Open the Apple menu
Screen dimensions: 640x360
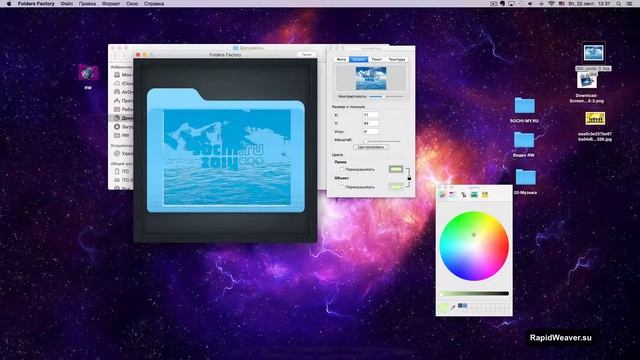pyautogui.click(x=9, y=3)
